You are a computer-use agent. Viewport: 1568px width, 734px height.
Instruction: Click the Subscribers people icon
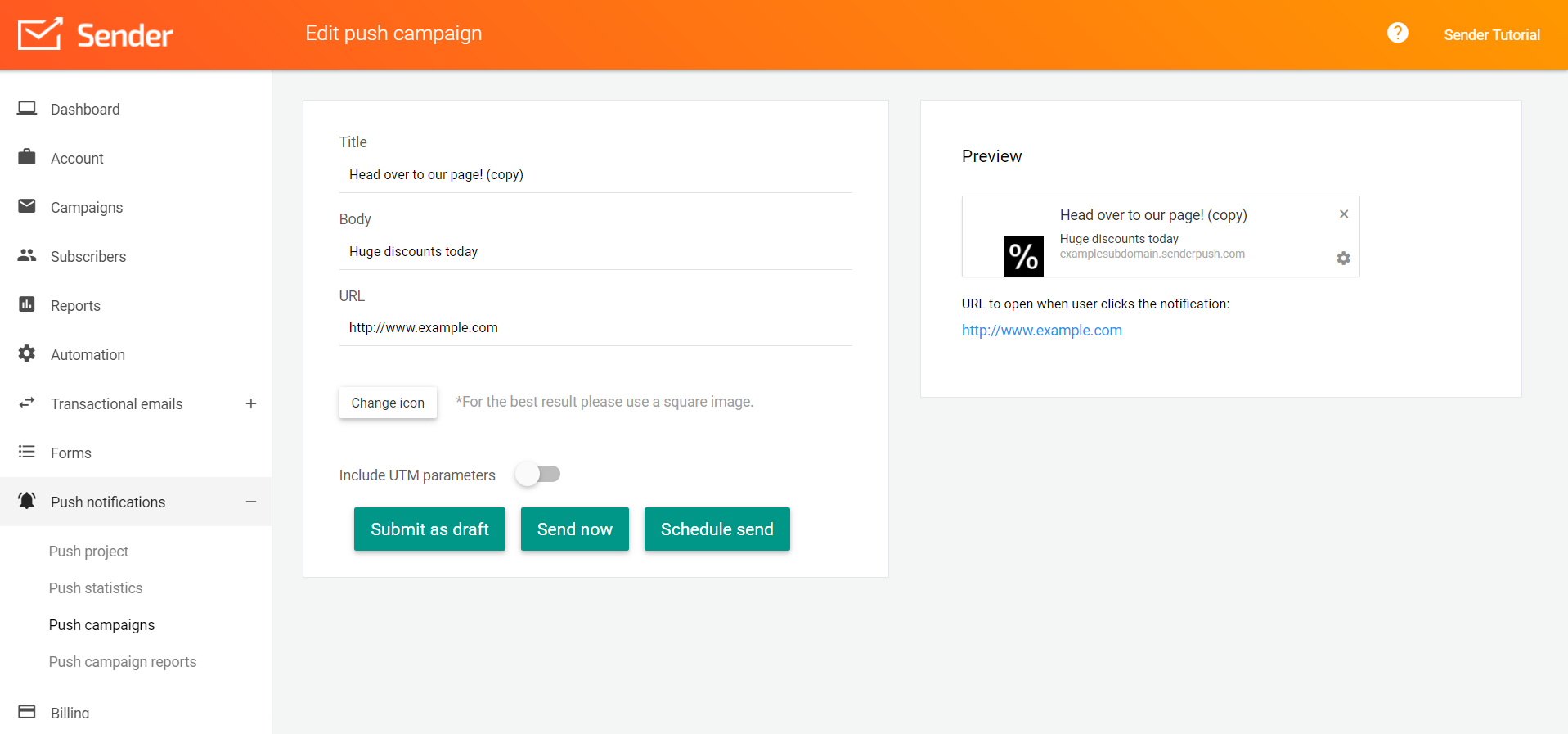pos(27,255)
